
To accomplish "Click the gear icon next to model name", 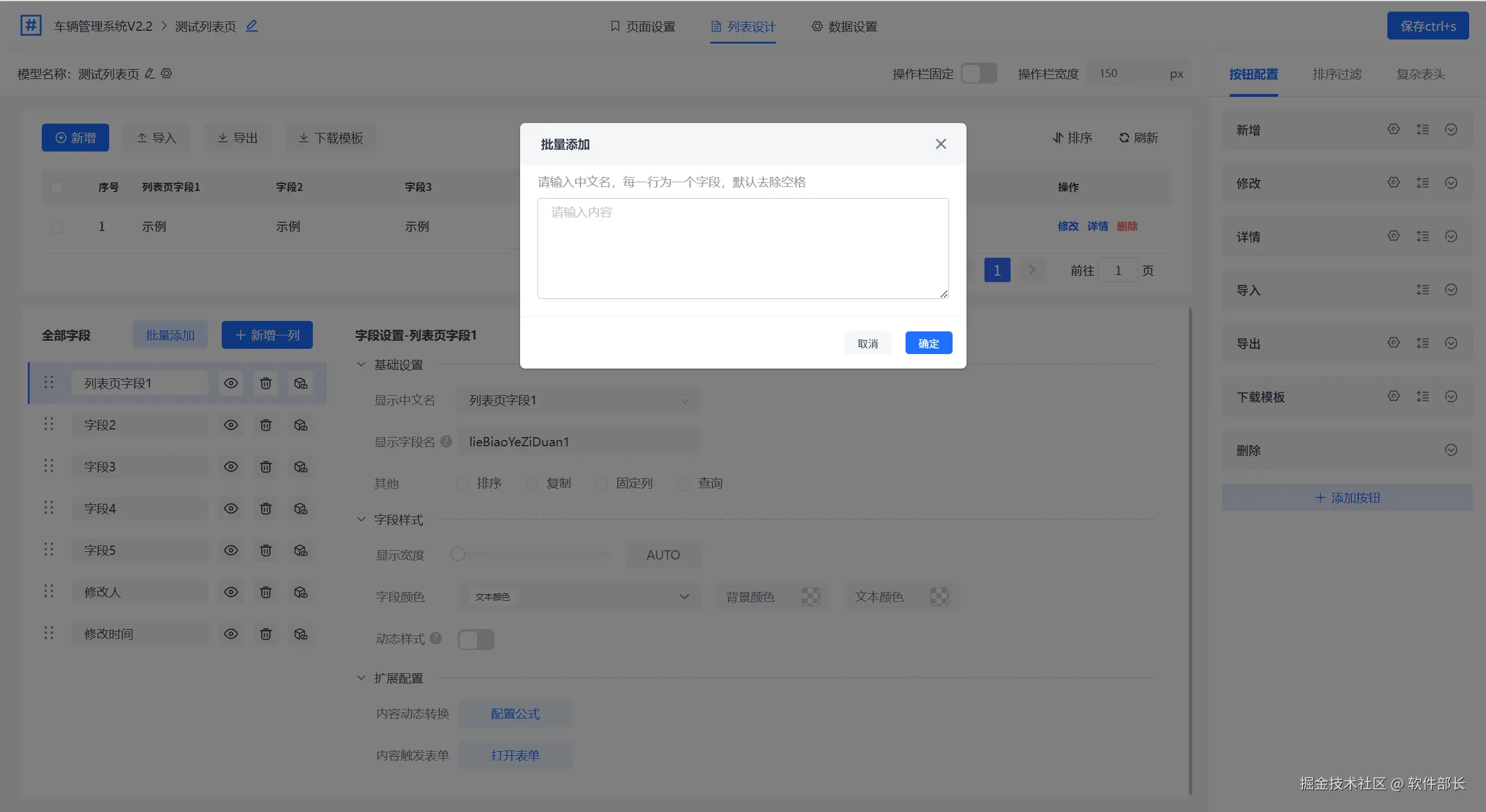I will [x=167, y=74].
